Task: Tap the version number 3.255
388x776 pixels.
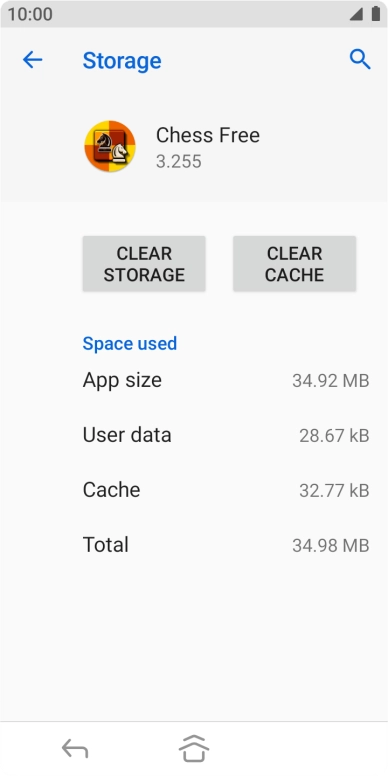Action: (x=179, y=161)
